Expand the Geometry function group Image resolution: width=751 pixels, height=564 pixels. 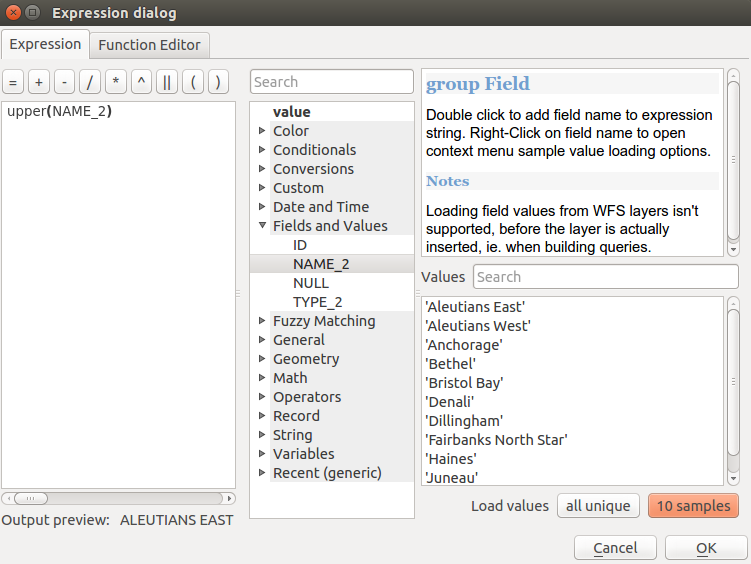point(262,359)
